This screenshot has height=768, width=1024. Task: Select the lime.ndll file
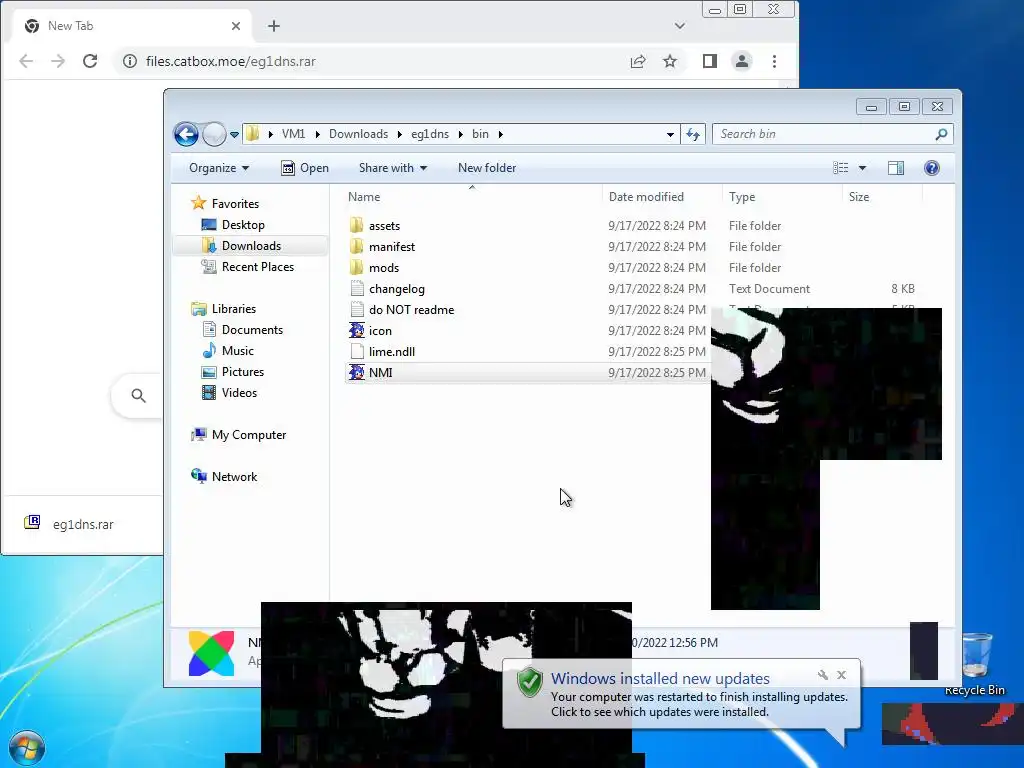382,351
